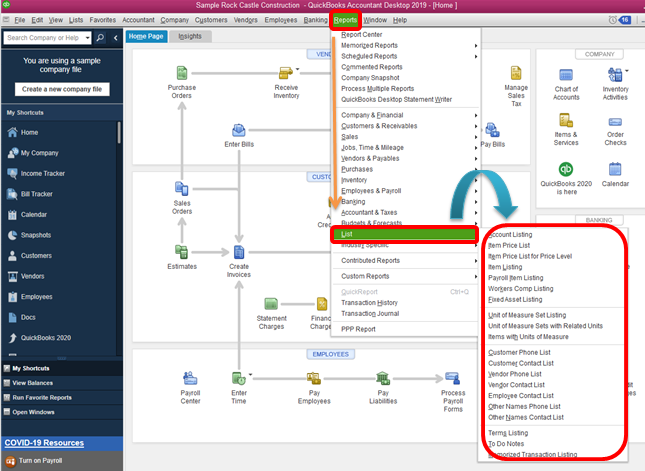Select Terms Listing report
645x471 pixels.
tap(508, 433)
